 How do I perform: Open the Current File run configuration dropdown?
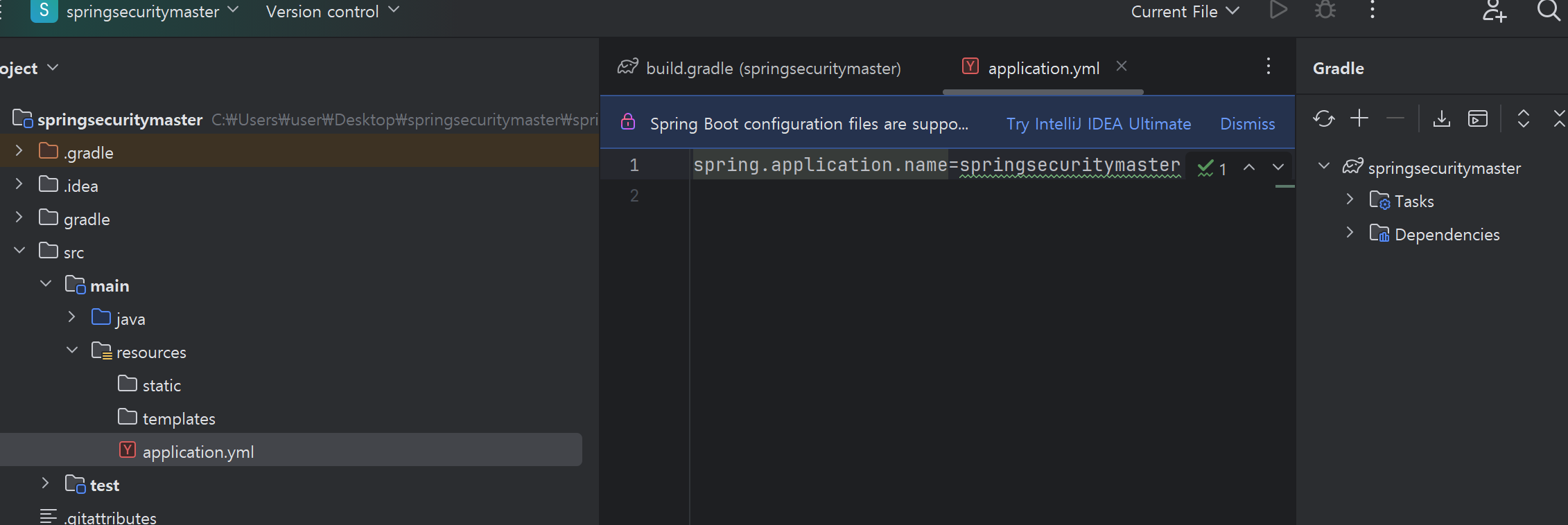1185,11
